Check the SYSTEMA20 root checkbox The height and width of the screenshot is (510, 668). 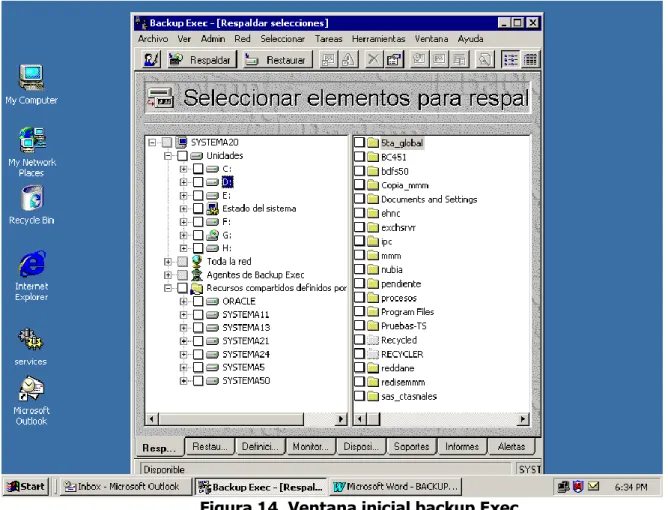(167, 142)
